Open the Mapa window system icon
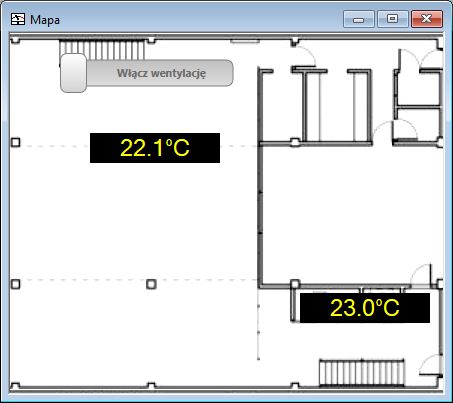 [18, 19]
